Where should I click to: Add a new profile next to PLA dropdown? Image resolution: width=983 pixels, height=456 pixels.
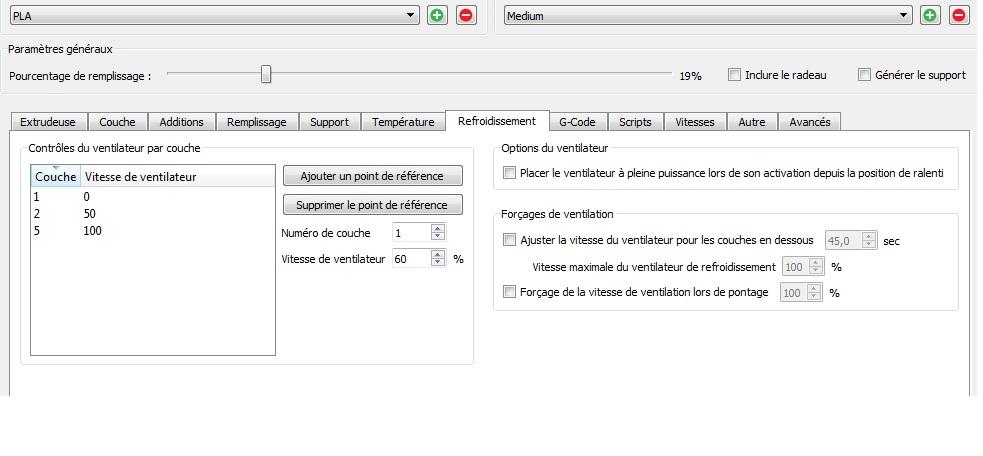[x=437, y=16]
